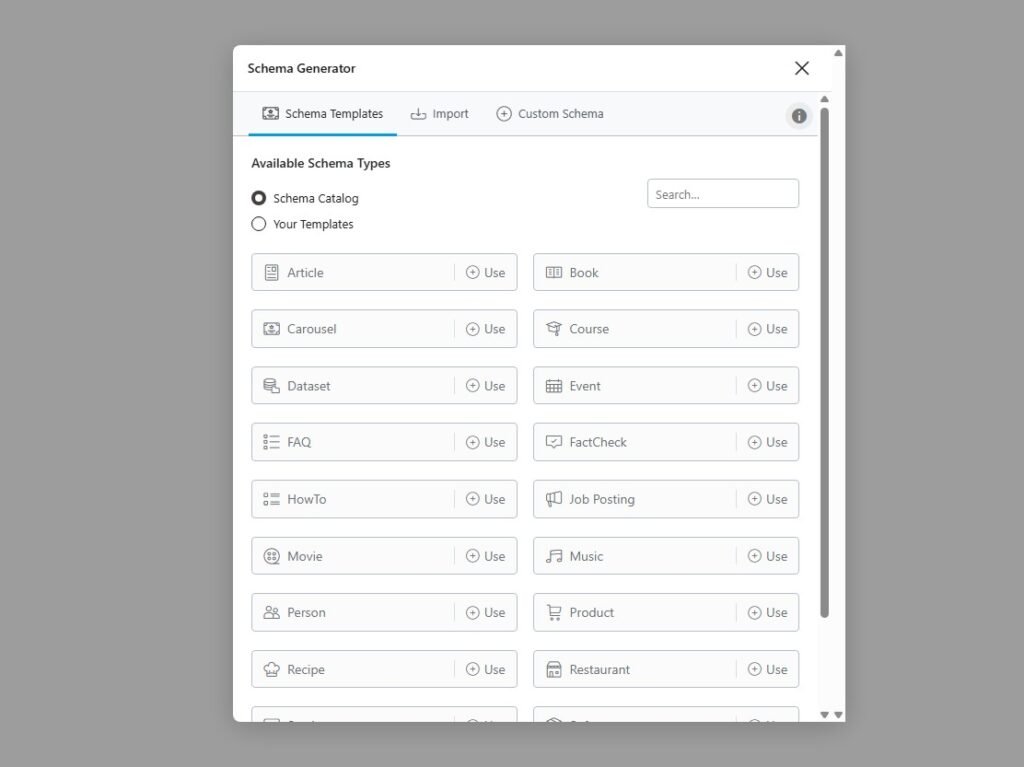1024x767 pixels.
Task: Click the info icon in the tab bar
Action: [x=799, y=116]
